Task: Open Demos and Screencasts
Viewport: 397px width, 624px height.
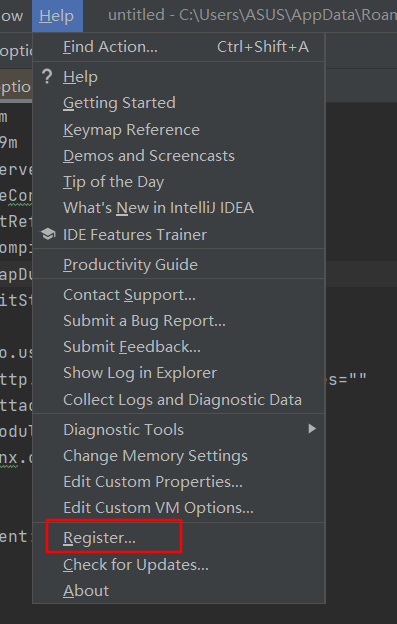Action: [179, 156]
